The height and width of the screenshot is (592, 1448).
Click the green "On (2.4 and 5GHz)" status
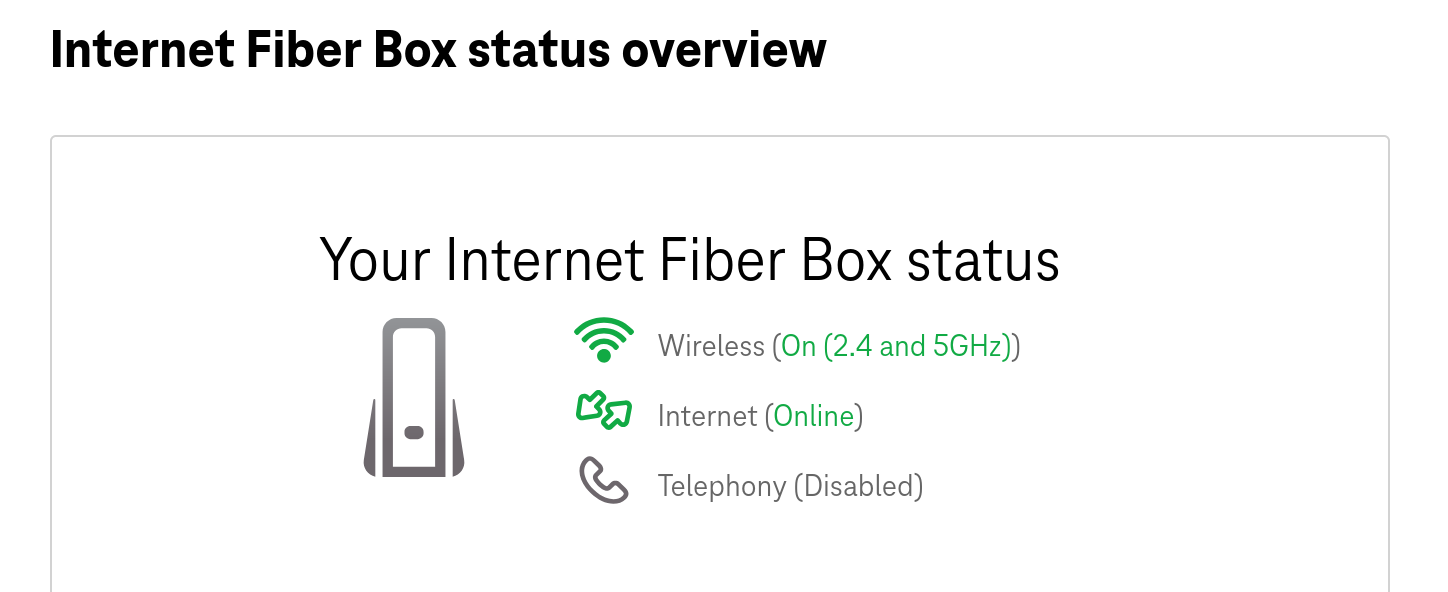897,346
